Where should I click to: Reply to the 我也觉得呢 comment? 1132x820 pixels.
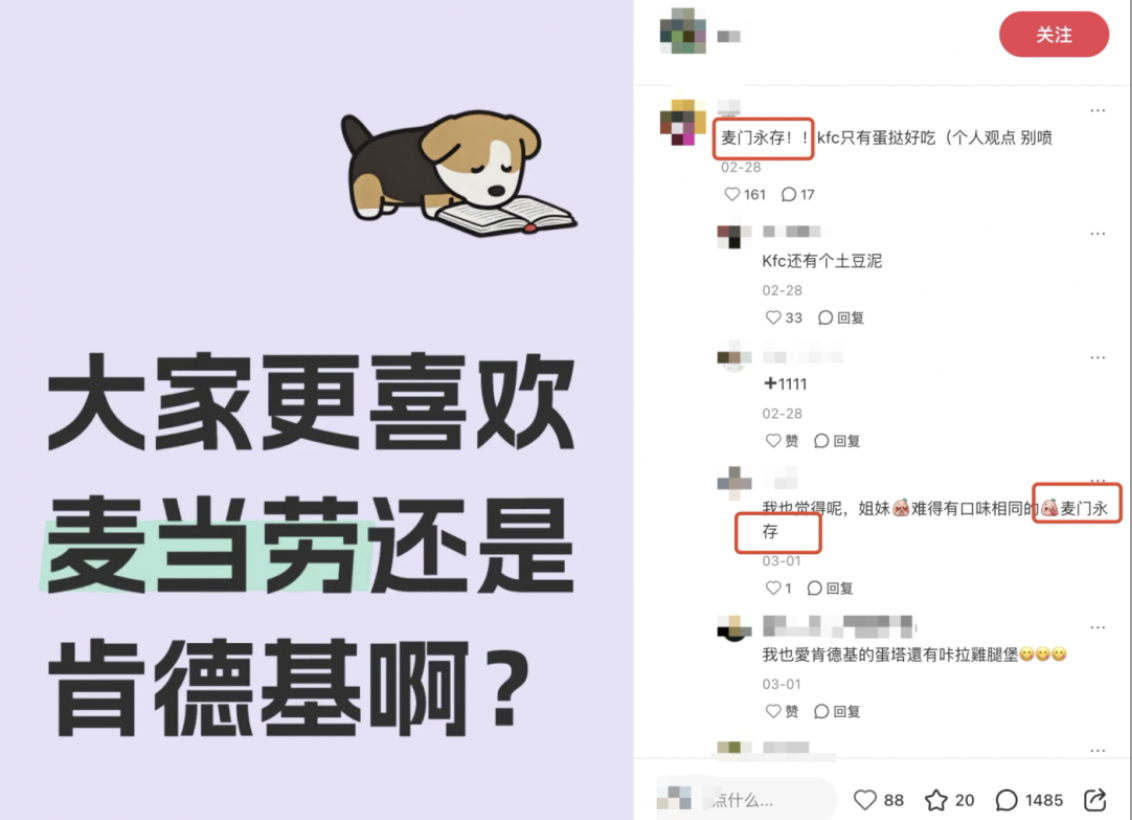click(x=830, y=588)
